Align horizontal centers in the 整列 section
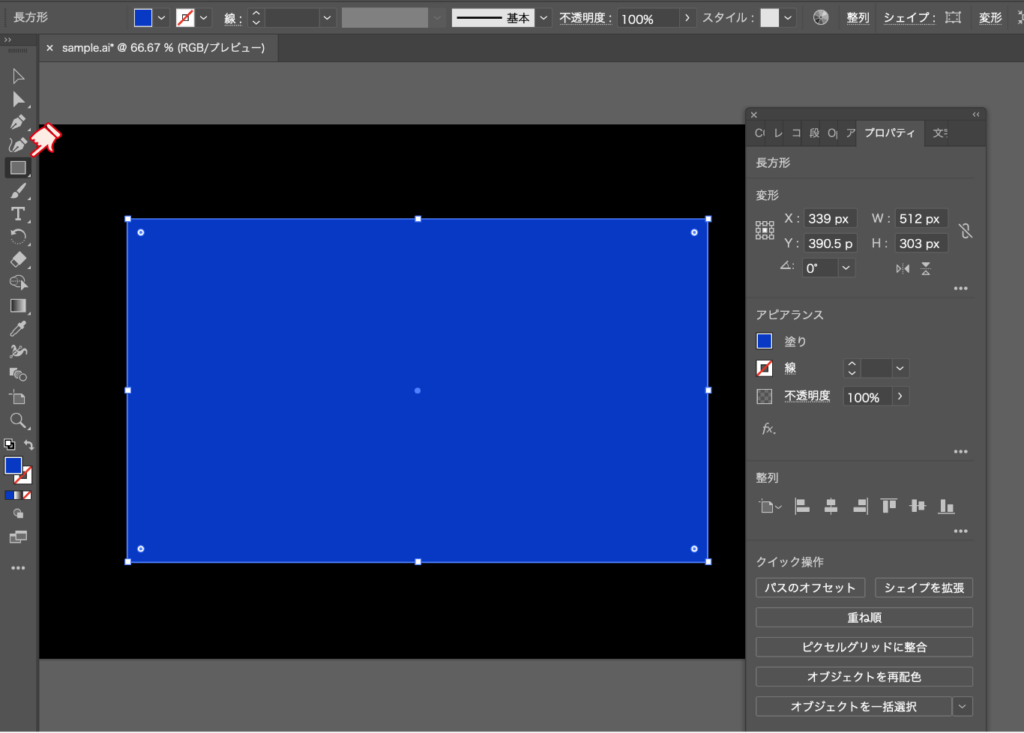 click(x=831, y=507)
